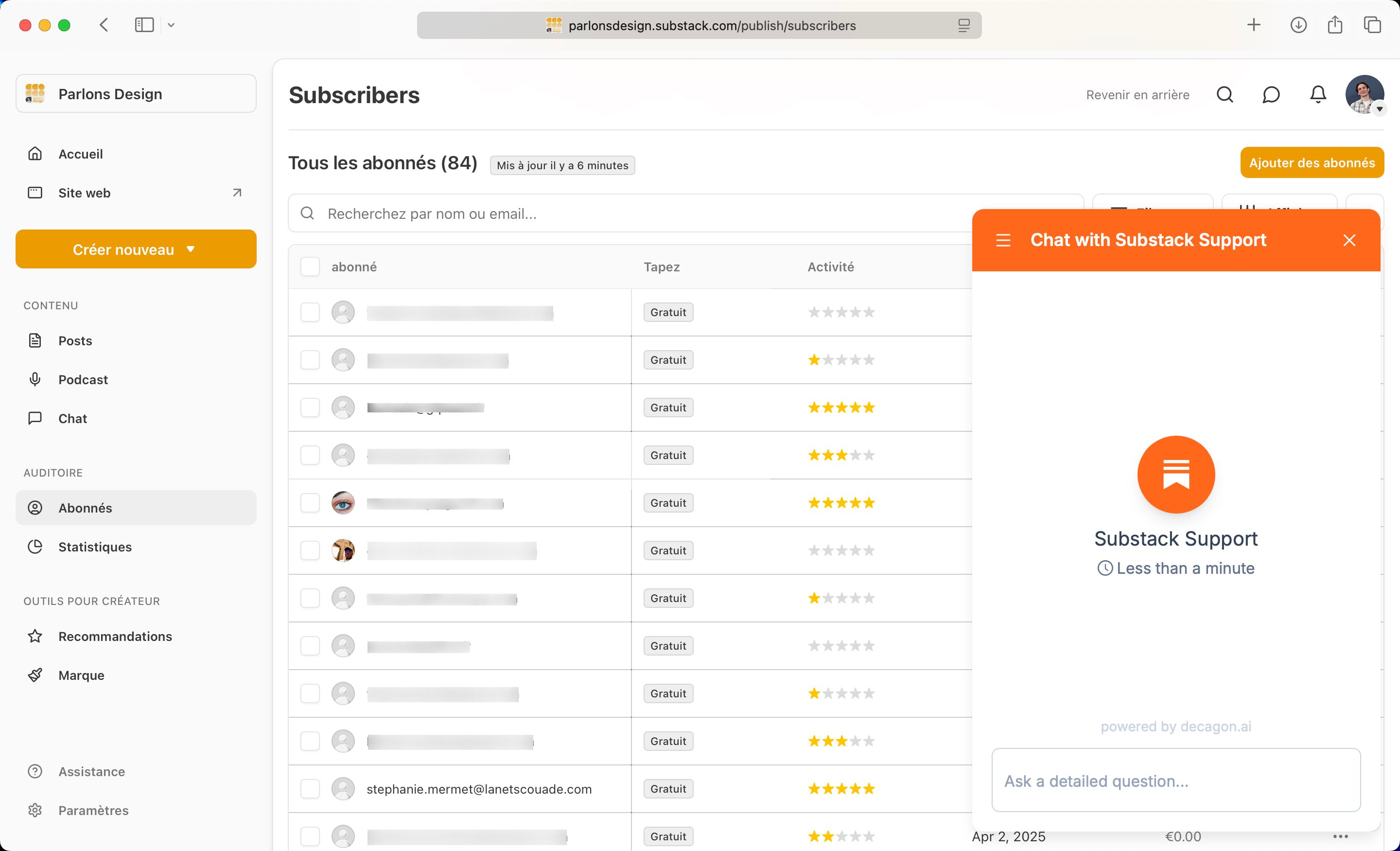This screenshot has width=1400, height=851.
Task: Go to Accueil in sidebar
Action: (x=136, y=154)
